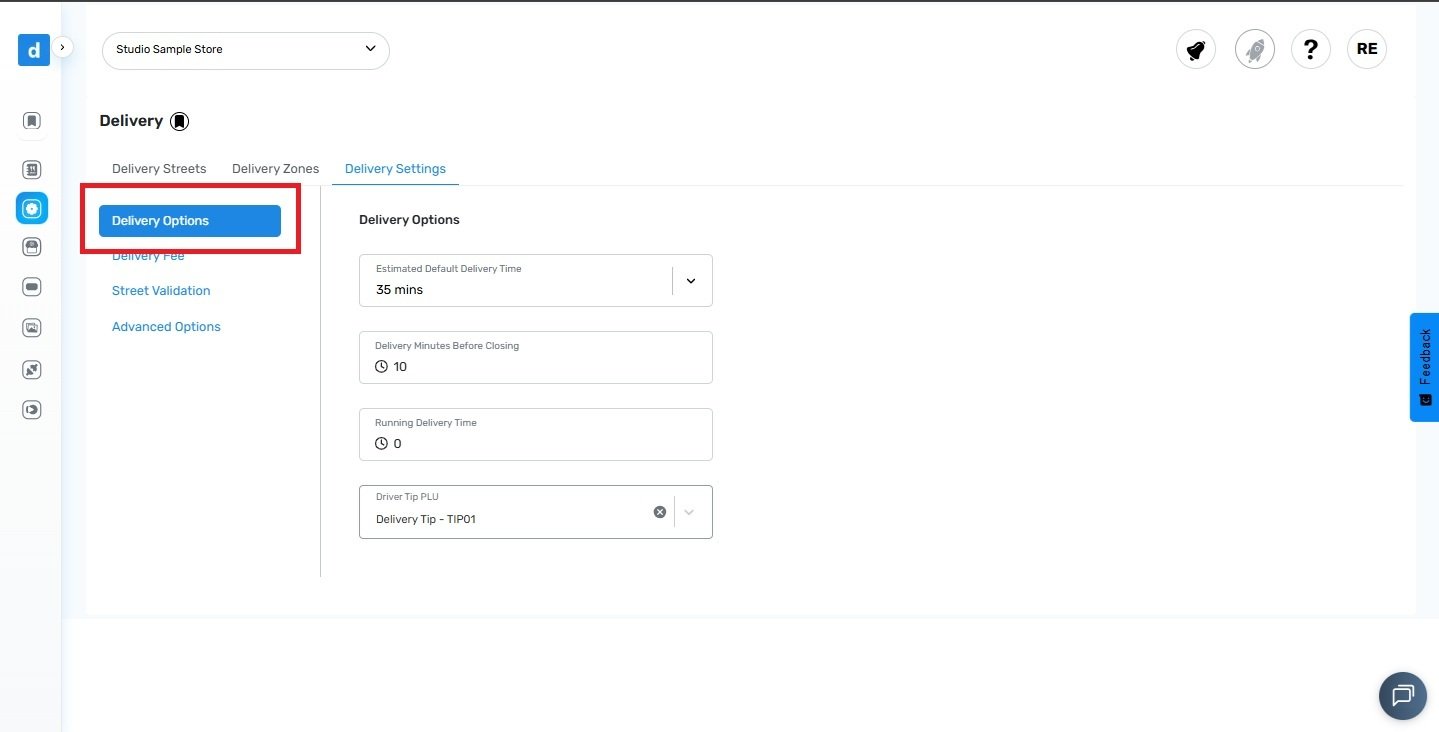This screenshot has width=1439, height=732.
Task: Select the highlighted gear settings sidebar icon
Action: click(x=32, y=208)
